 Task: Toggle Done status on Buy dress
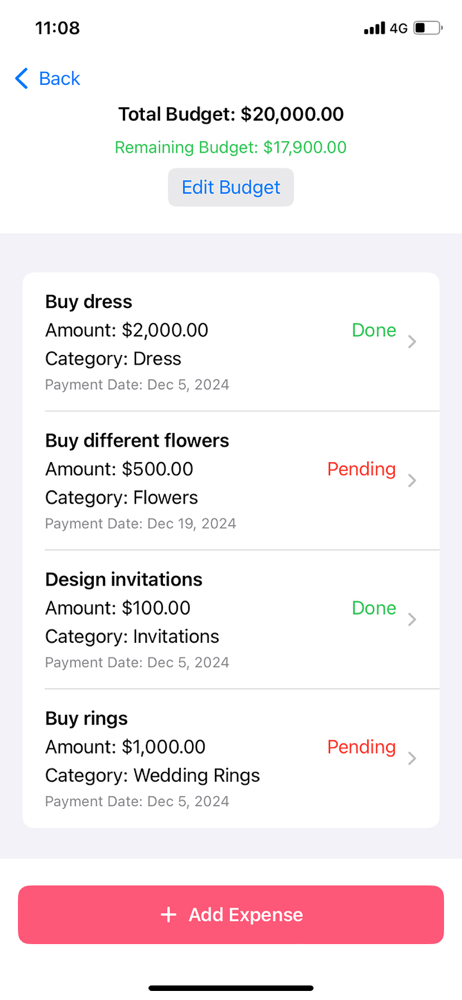374,330
